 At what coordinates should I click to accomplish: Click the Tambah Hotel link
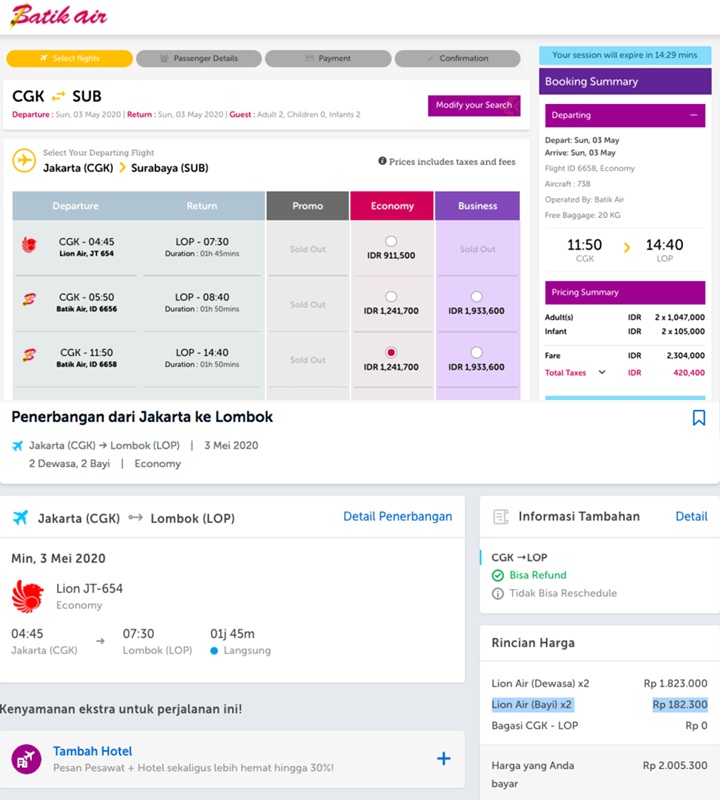tap(92, 751)
